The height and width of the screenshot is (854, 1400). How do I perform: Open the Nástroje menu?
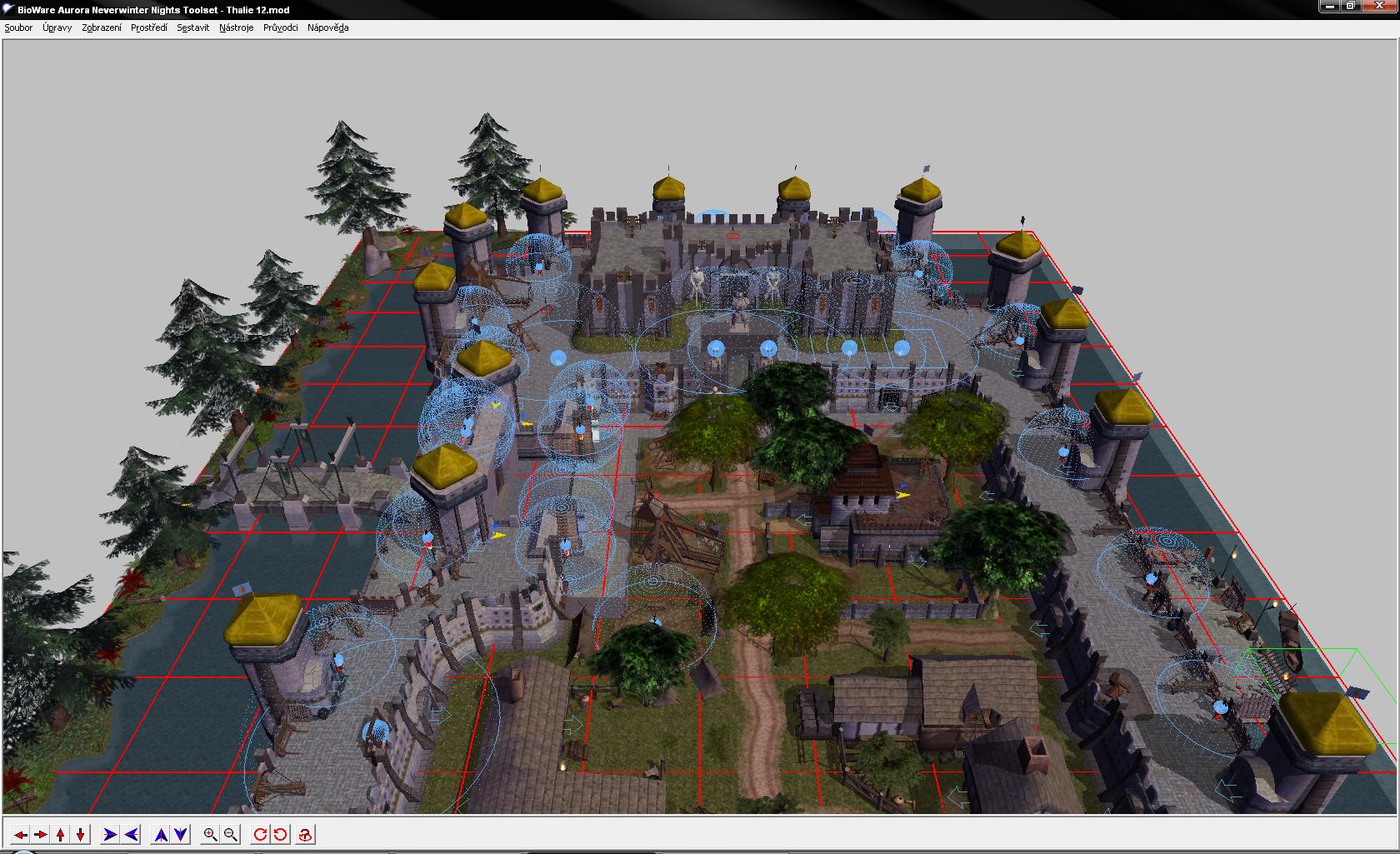click(x=236, y=27)
